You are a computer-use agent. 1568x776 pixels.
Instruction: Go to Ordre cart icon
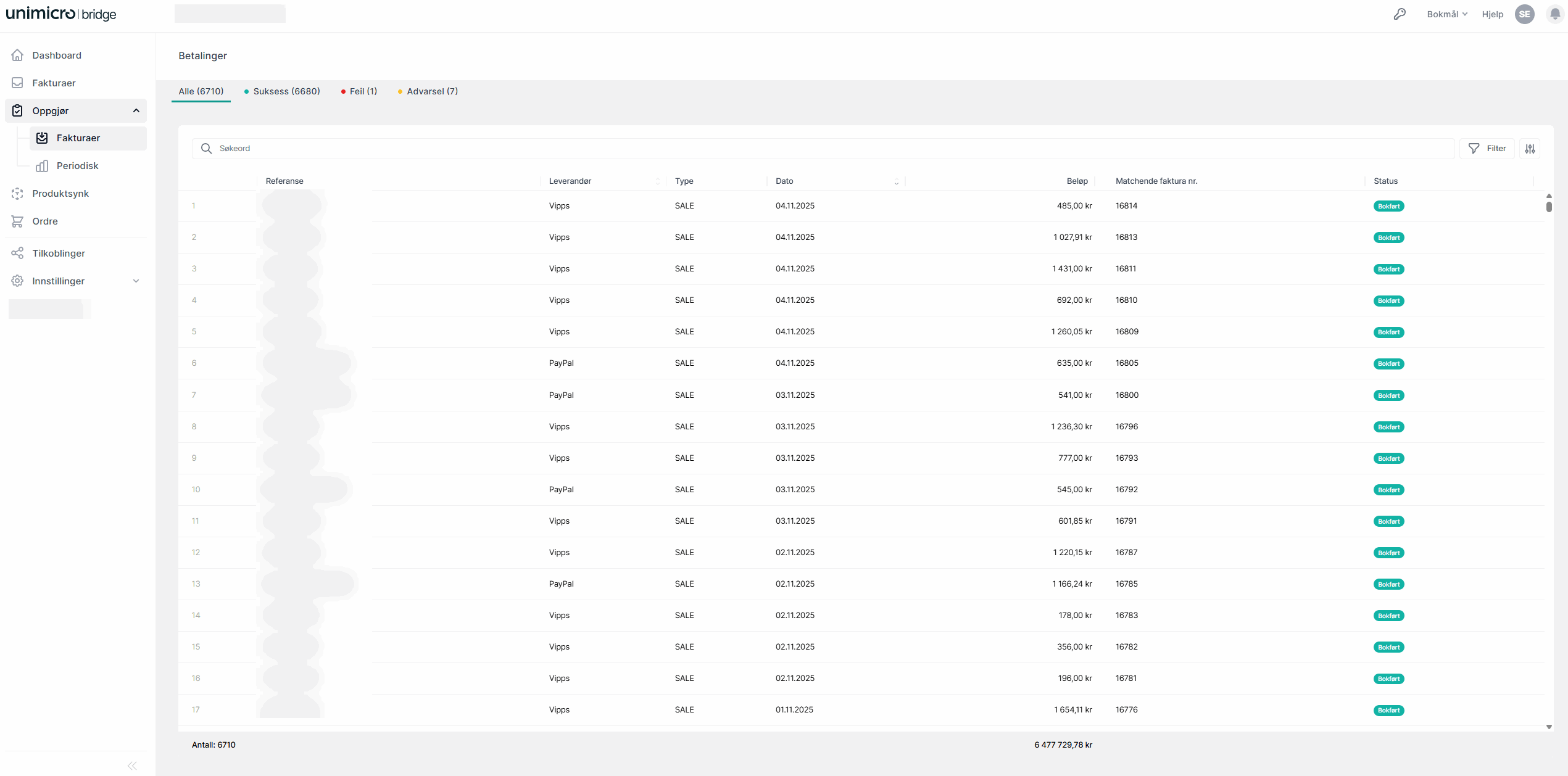point(17,221)
